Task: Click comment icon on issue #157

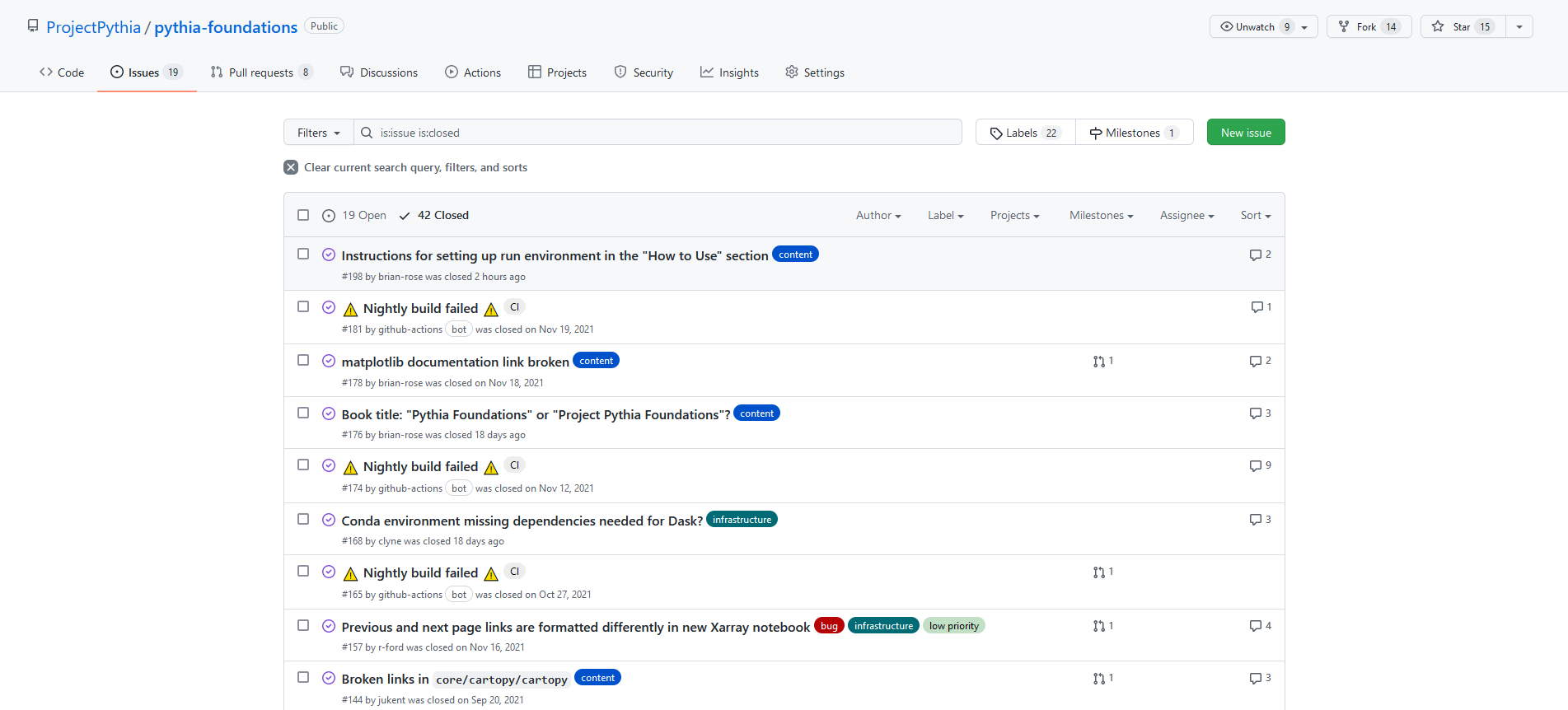Action: [x=1255, y=626]
